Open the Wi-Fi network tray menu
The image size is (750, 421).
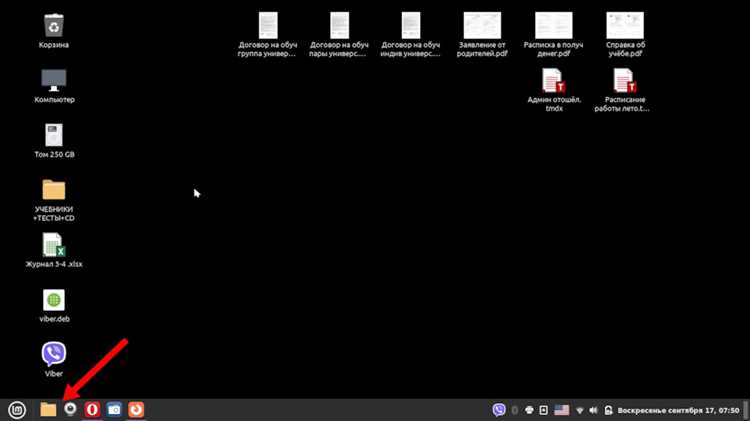point(580,410)
